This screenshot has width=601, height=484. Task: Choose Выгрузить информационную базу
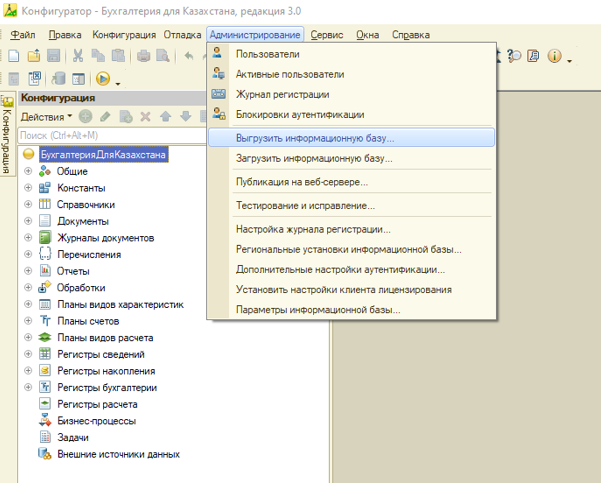(351, 138)
